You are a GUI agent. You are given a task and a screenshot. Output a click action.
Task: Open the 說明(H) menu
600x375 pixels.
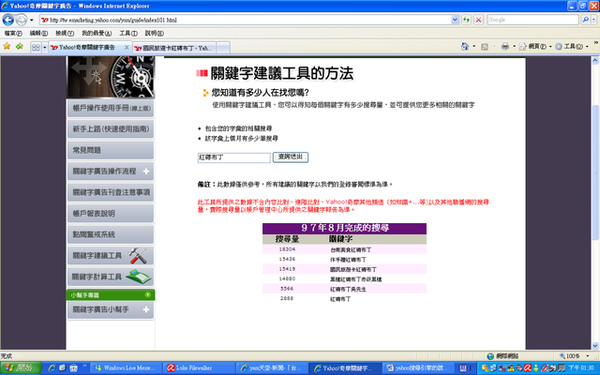coord(154,33)
